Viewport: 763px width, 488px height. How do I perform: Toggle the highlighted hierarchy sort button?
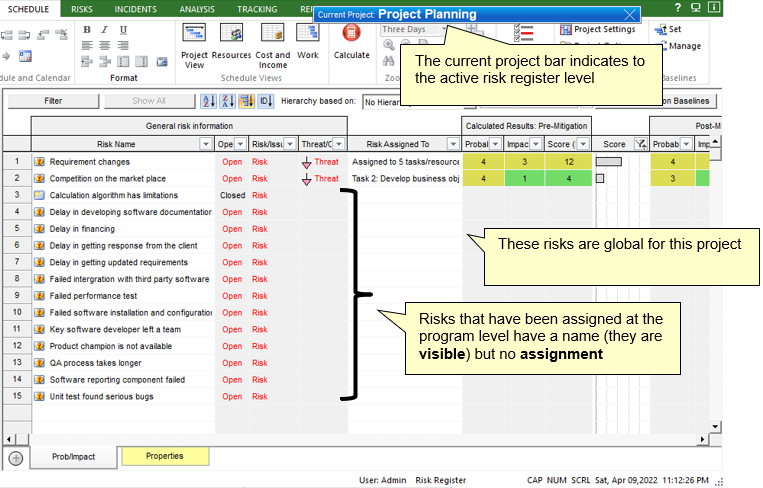[x=247, y=101]
